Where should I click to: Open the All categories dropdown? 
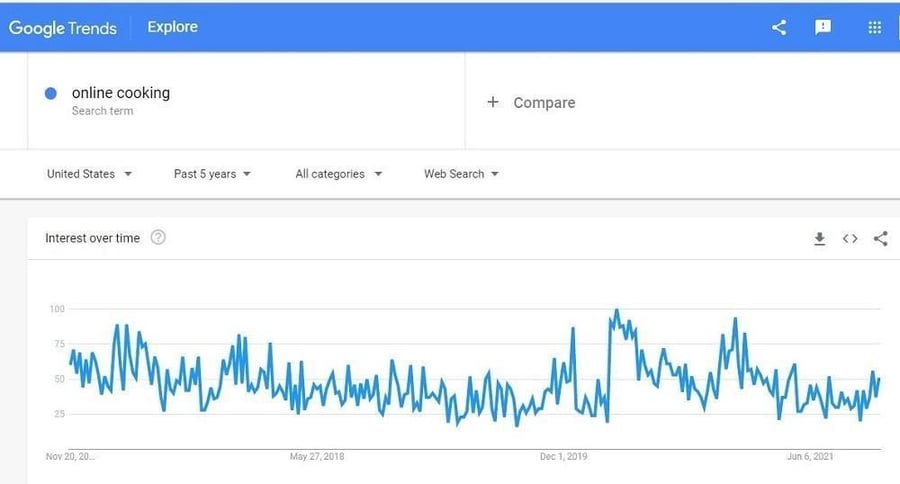coord(339,174)
